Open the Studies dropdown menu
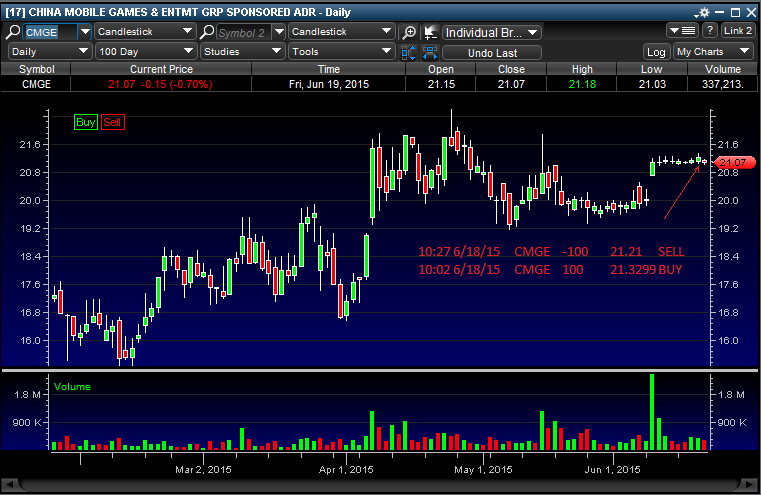 242,51
